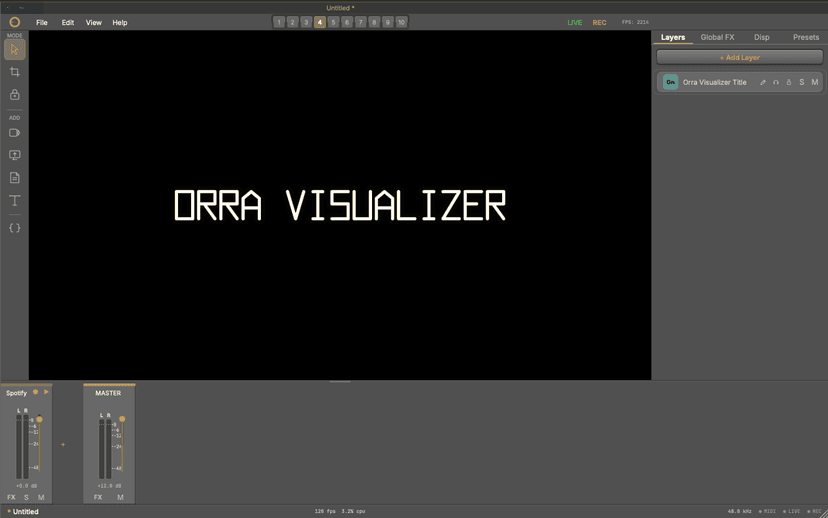Click the Spotify channel name
This screenshot has height=518, width=828.
click(x=16, y=393)
